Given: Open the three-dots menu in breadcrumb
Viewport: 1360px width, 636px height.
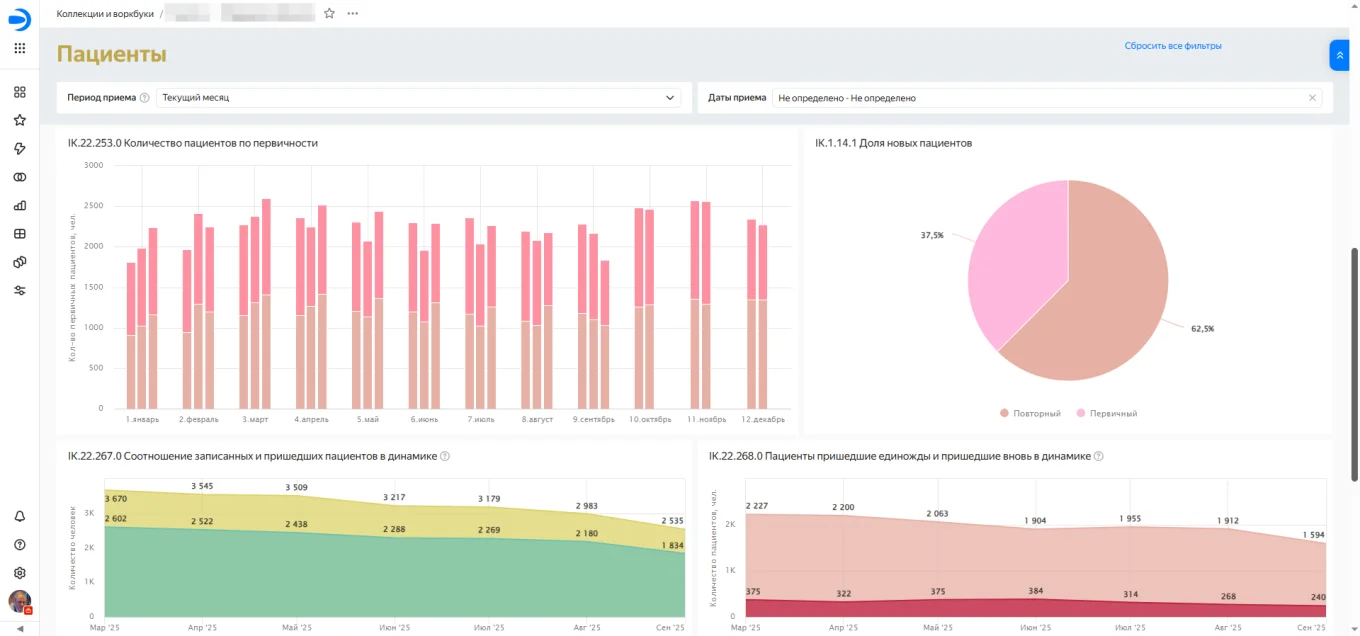Looking at the screenshot, I should coord(352,14).
